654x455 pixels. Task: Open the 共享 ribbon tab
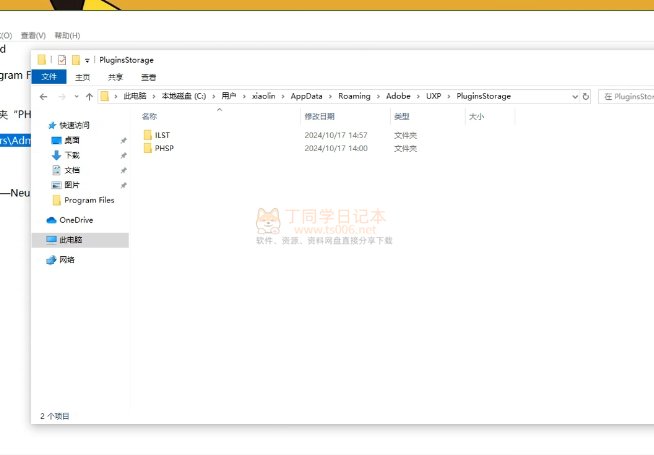[115, 77]
